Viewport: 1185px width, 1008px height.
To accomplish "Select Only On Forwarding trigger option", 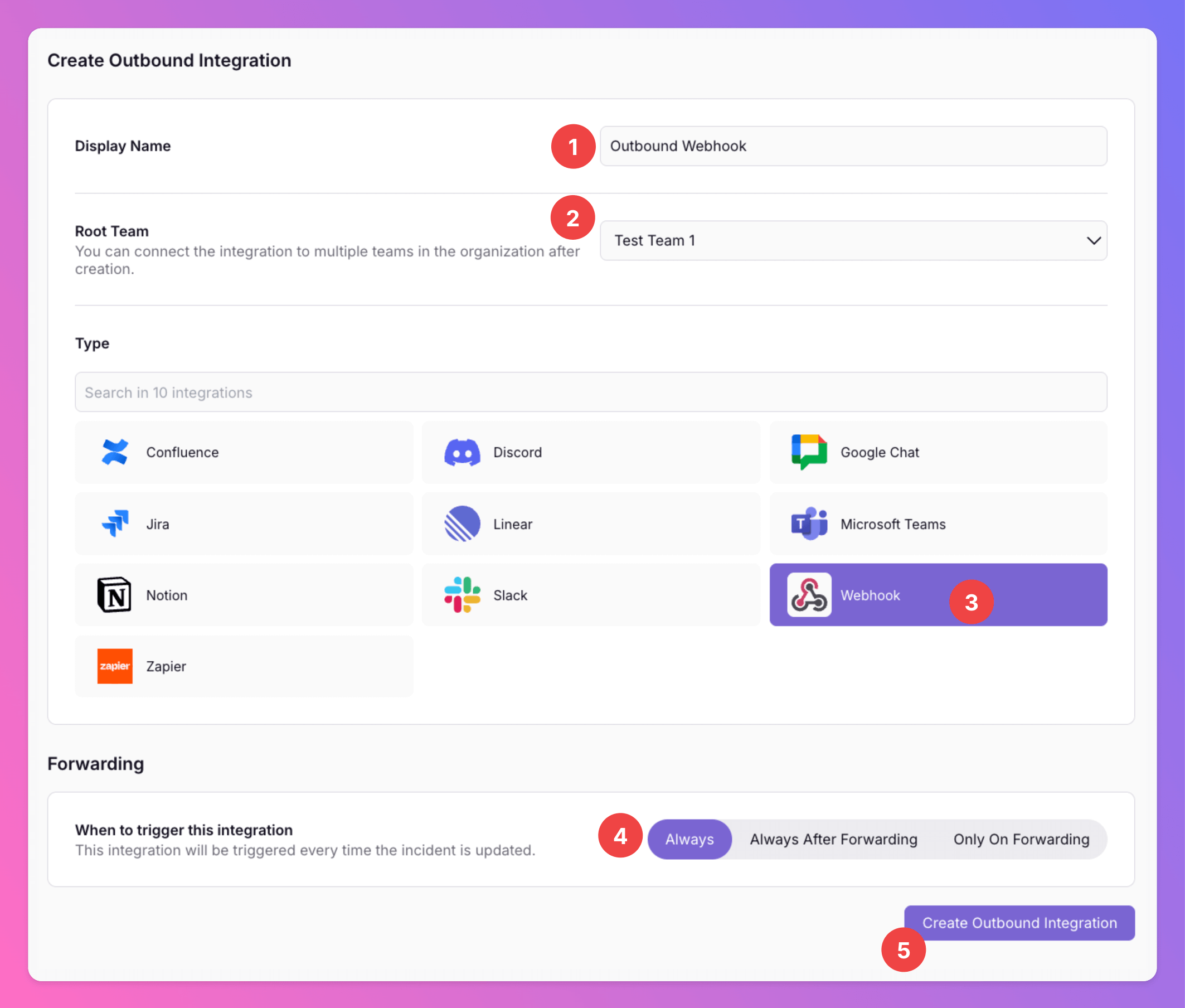I will point(1021,839).
